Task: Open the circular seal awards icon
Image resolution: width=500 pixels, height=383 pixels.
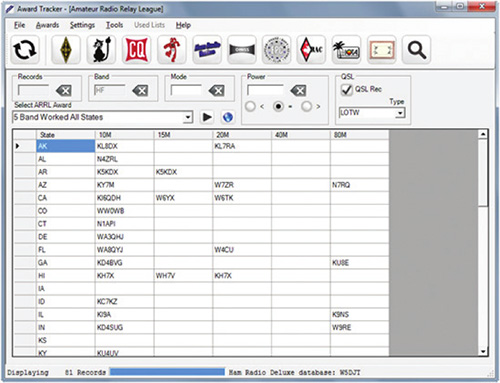Action: [277, 50]
